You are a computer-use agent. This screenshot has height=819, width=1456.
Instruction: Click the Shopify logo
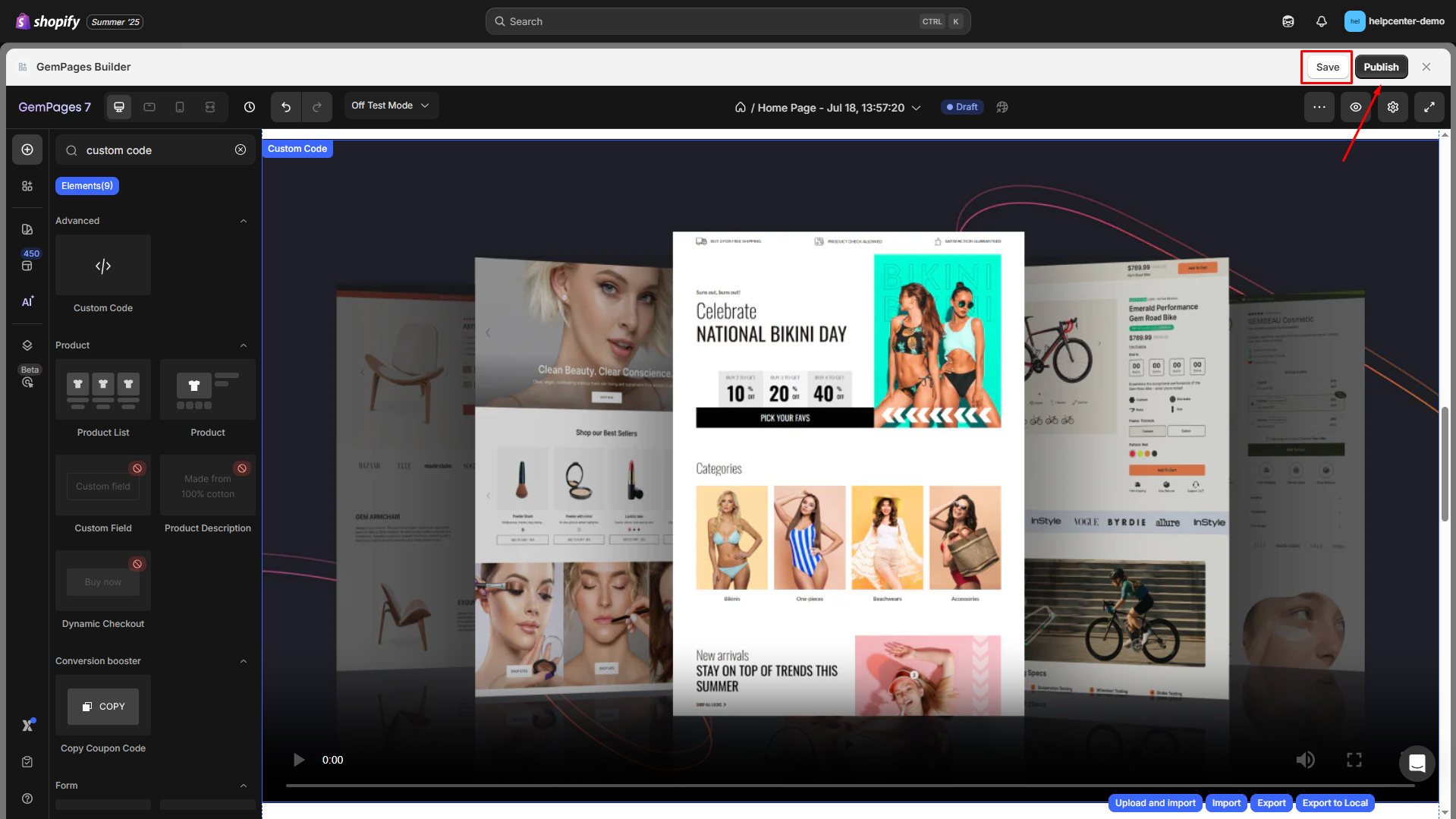pos(47,21)
